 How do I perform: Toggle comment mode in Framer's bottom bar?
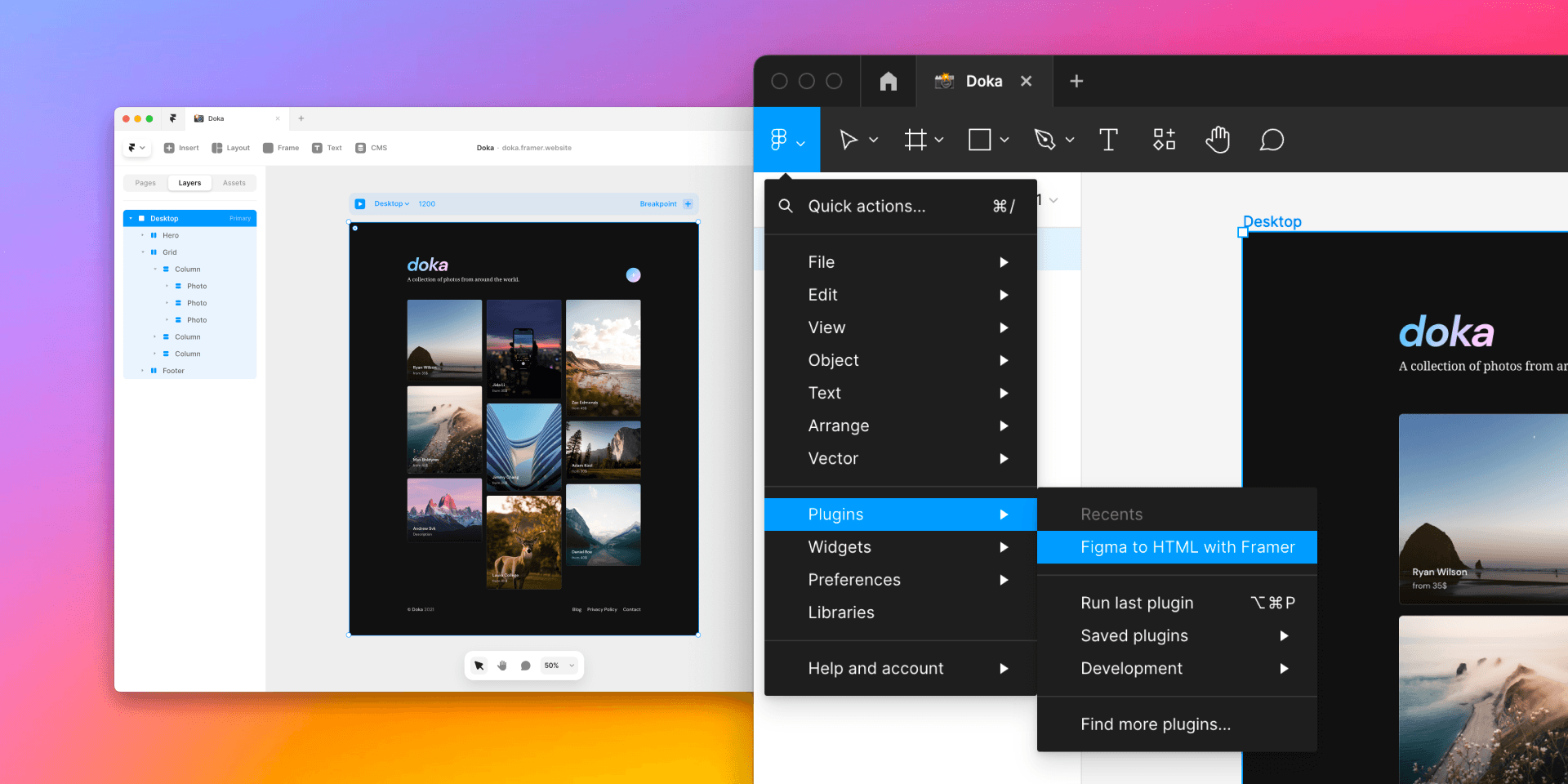[x=525, y=665]
